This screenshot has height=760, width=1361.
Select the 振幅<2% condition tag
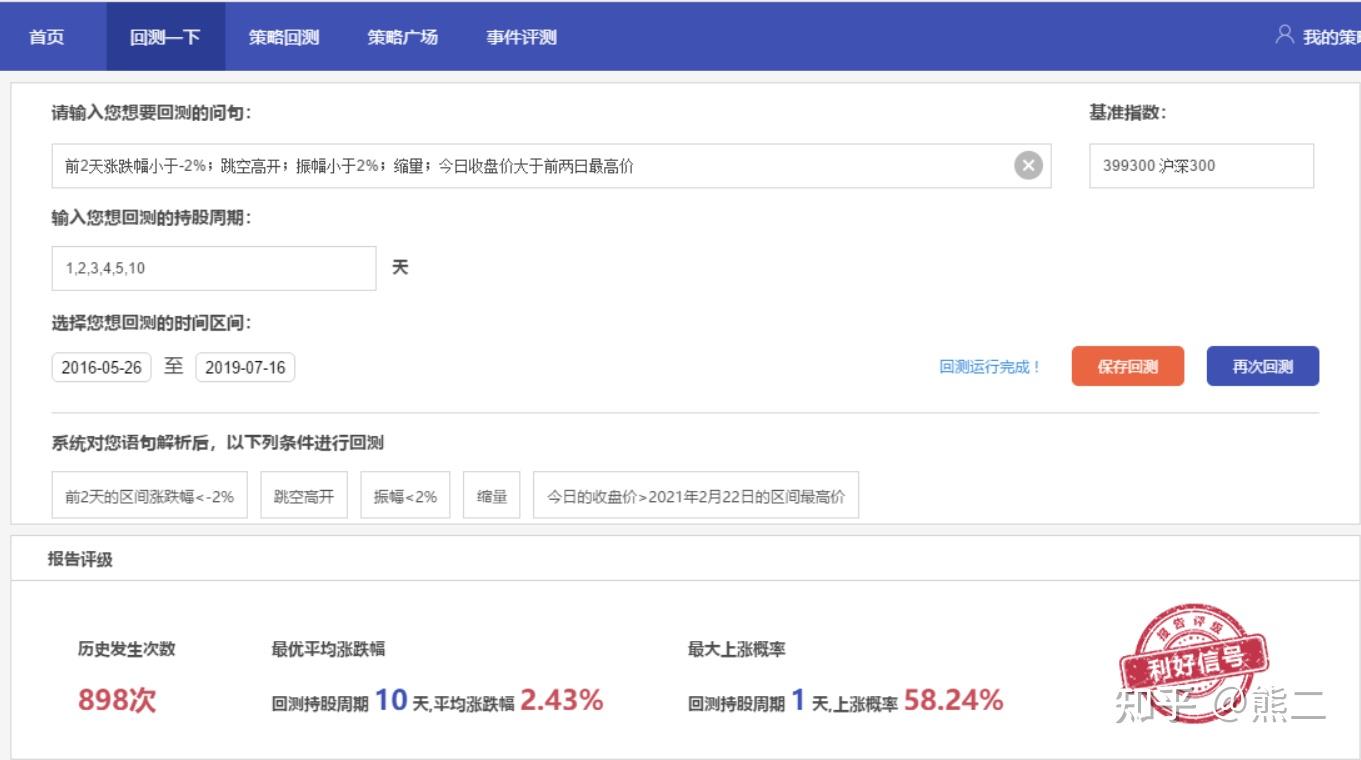pyautogui.click(x=405, y=494)
